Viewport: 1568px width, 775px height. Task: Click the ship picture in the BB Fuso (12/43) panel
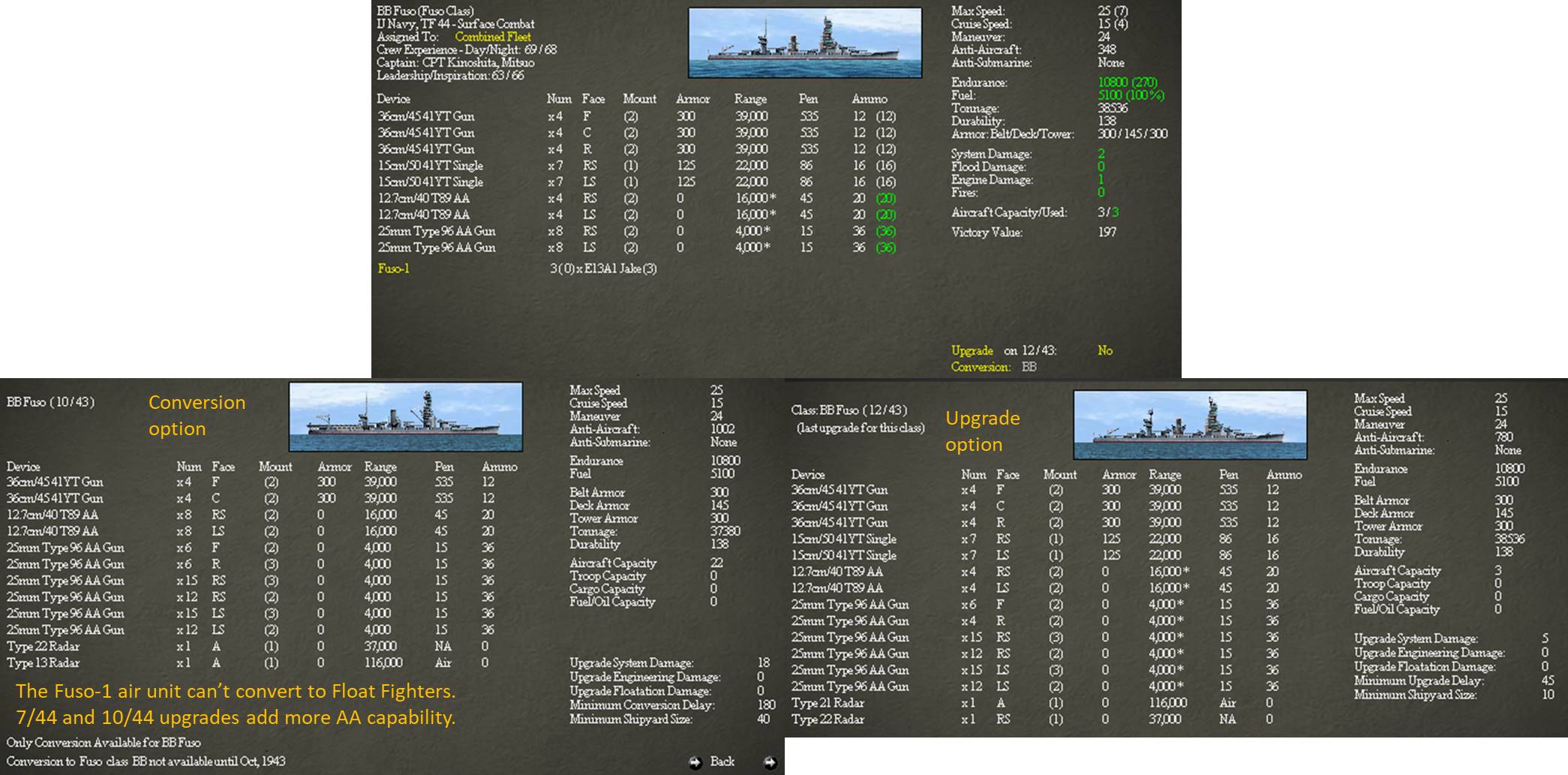[1191, 425]
